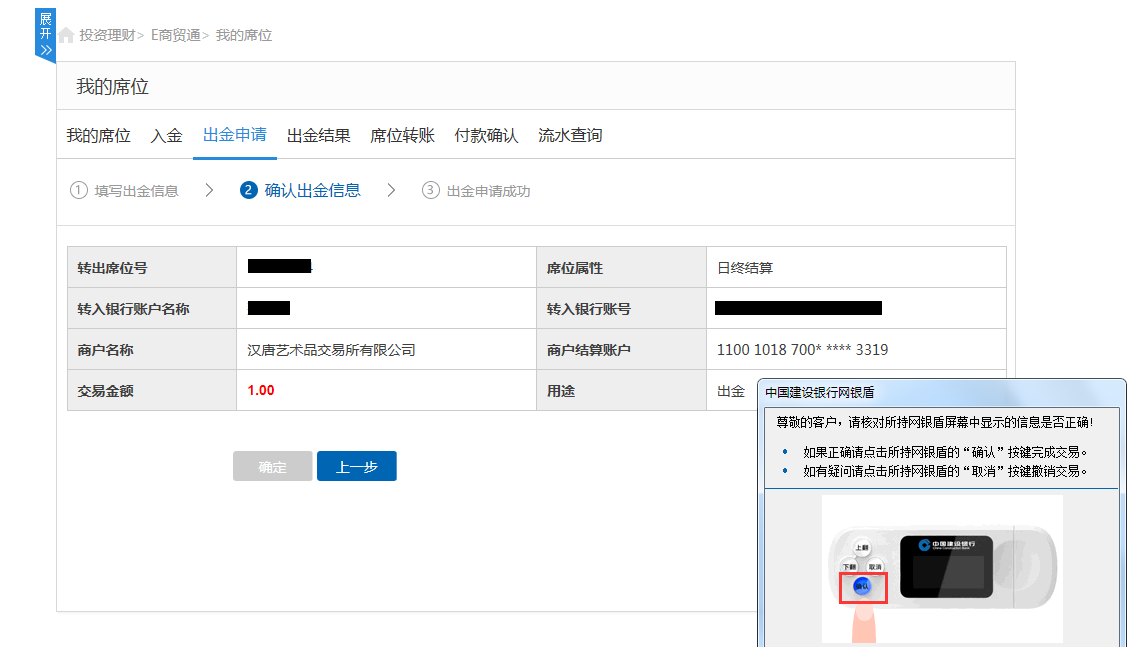Click 我的席位 in the breadcrumb
Image resolution: width=1128 pixels, height=647 pixels.
(244, 35)
